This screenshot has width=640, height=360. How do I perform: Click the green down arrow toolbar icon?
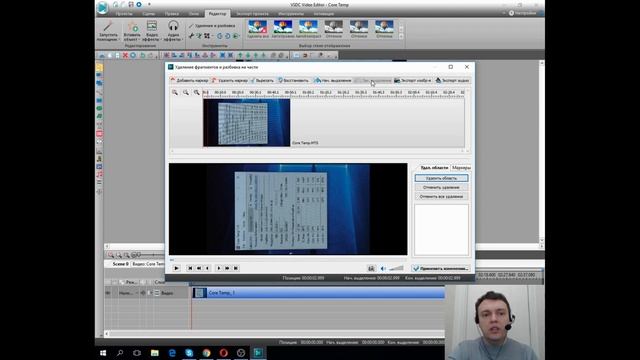tap(248, 55)
